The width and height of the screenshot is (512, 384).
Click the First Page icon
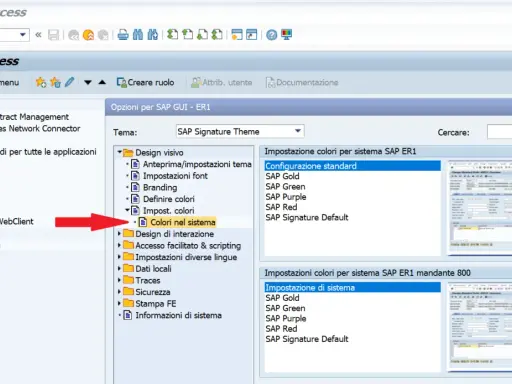pos(172,35)
